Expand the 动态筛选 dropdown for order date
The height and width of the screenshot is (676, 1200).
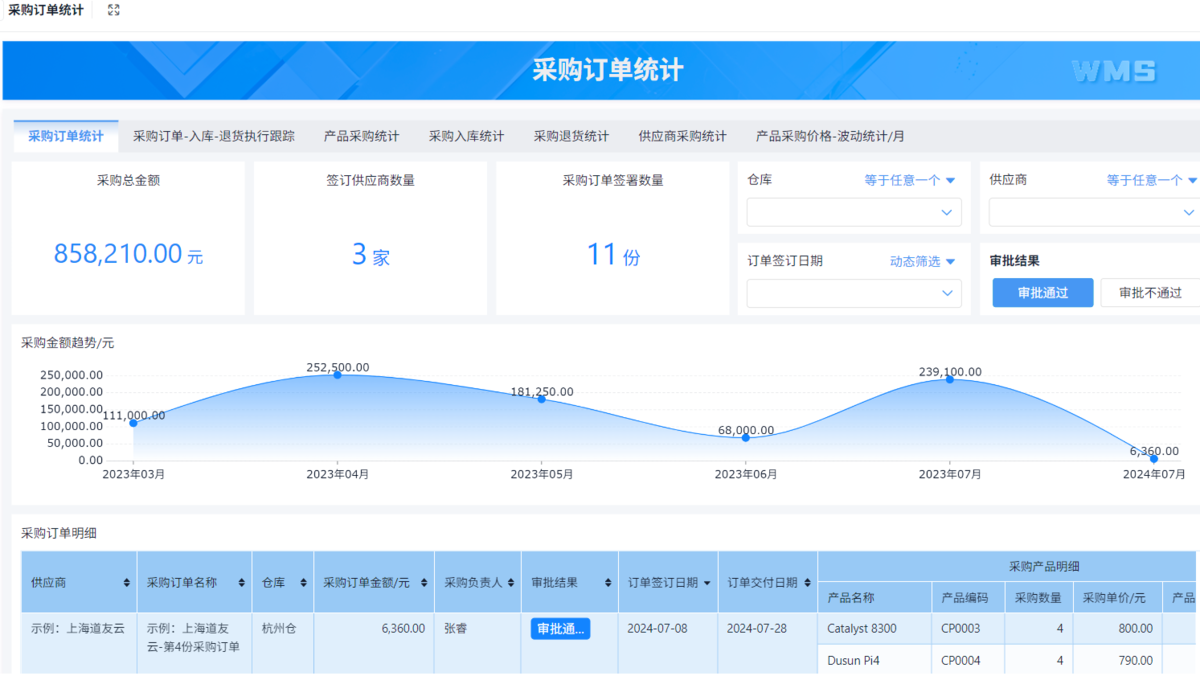922,261
